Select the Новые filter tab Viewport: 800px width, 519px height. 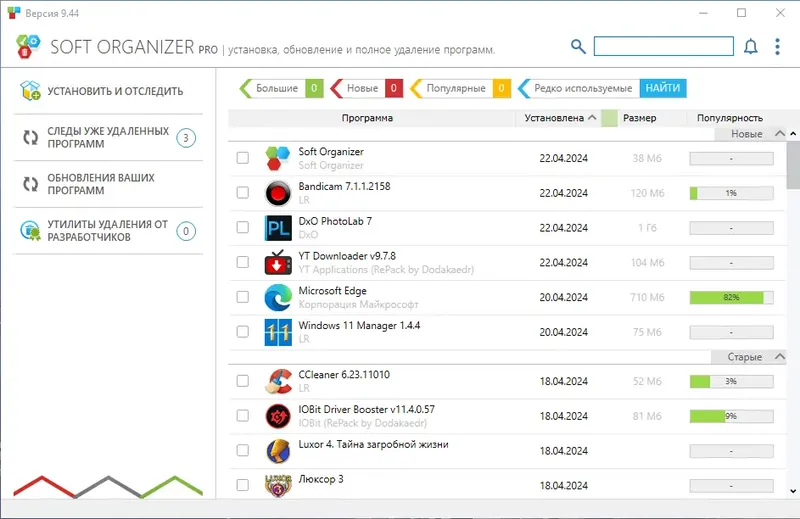pyautogui.click(x=366, y=88)
